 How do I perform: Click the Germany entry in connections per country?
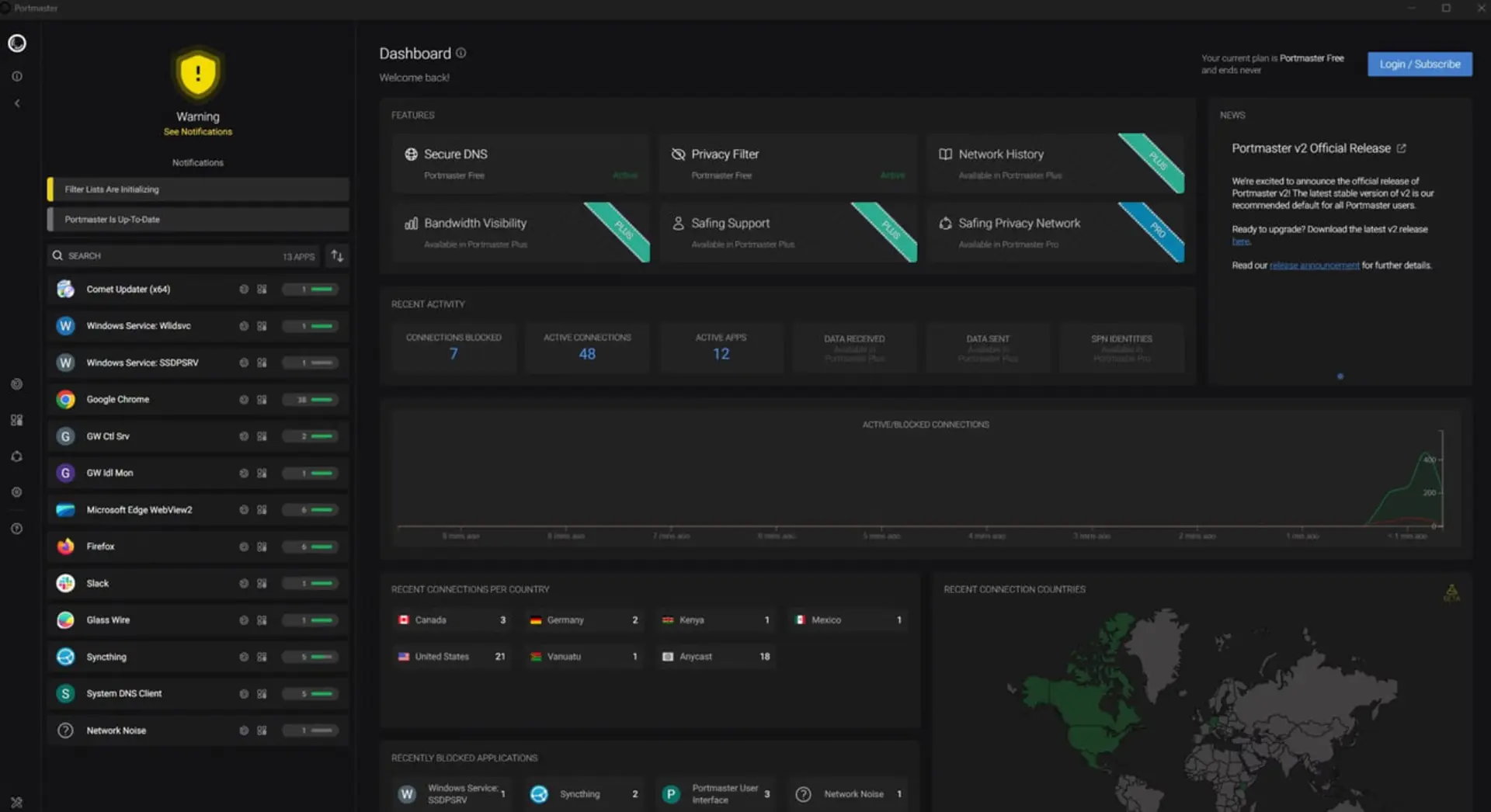coord(584,620)
